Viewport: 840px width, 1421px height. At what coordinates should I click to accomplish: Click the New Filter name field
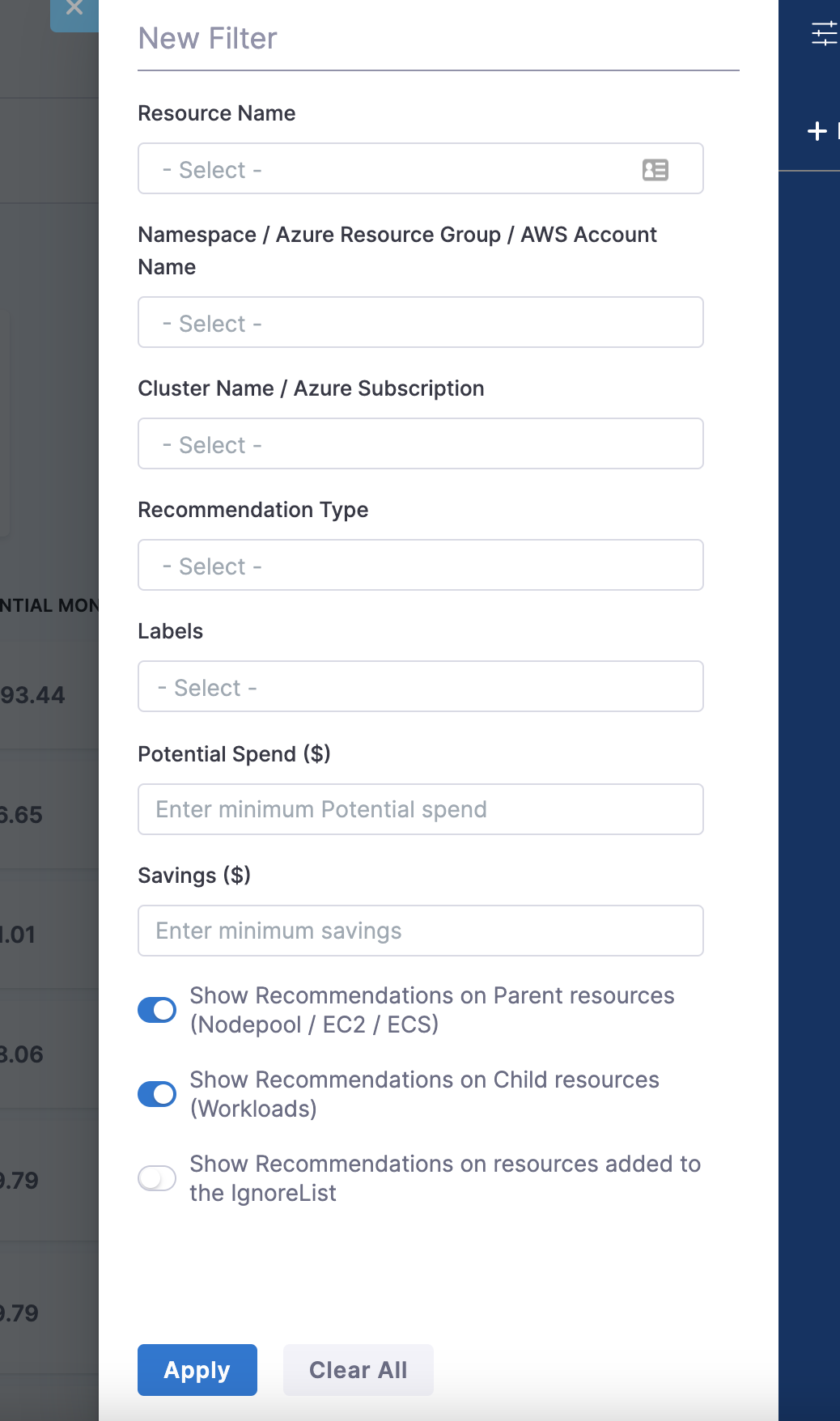tap(437, 39)
